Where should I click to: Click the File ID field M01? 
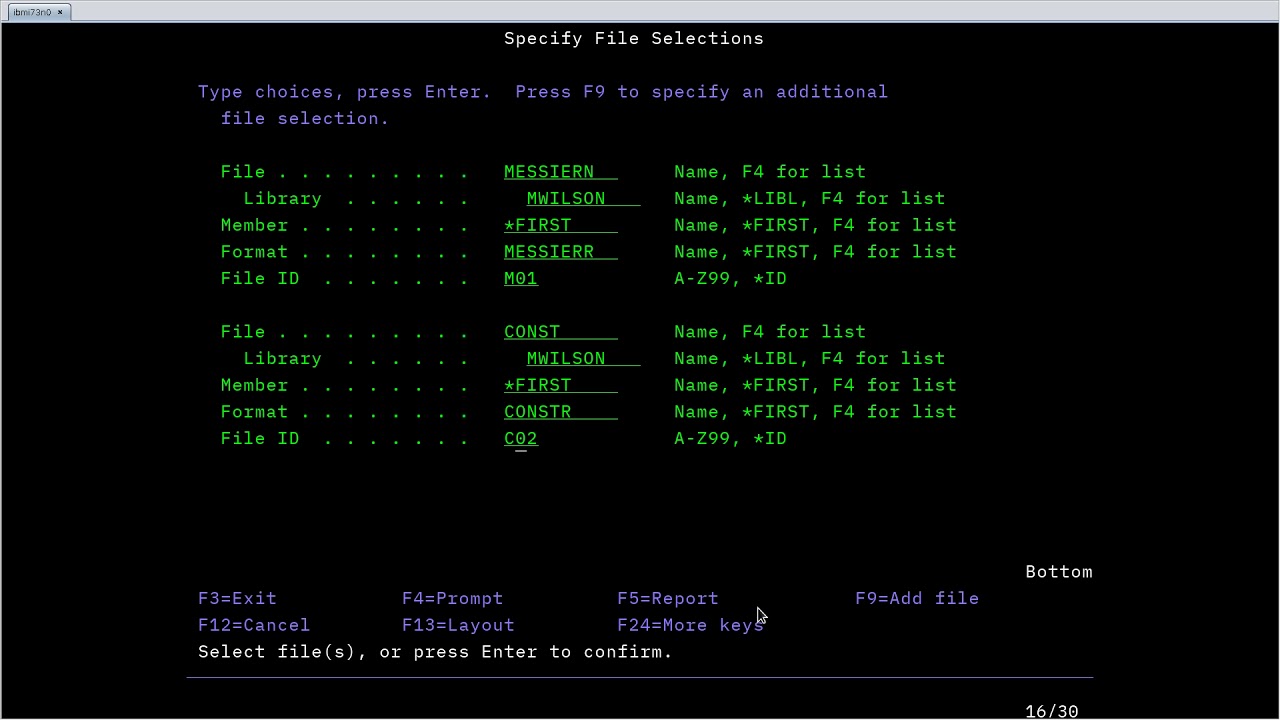[521, 279]
